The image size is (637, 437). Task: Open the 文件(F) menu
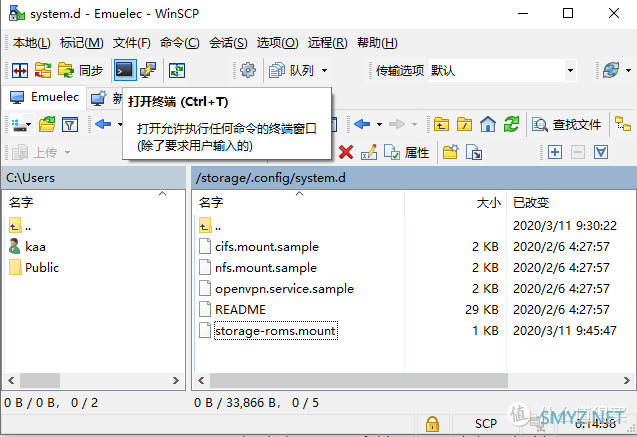coord(132,43)
